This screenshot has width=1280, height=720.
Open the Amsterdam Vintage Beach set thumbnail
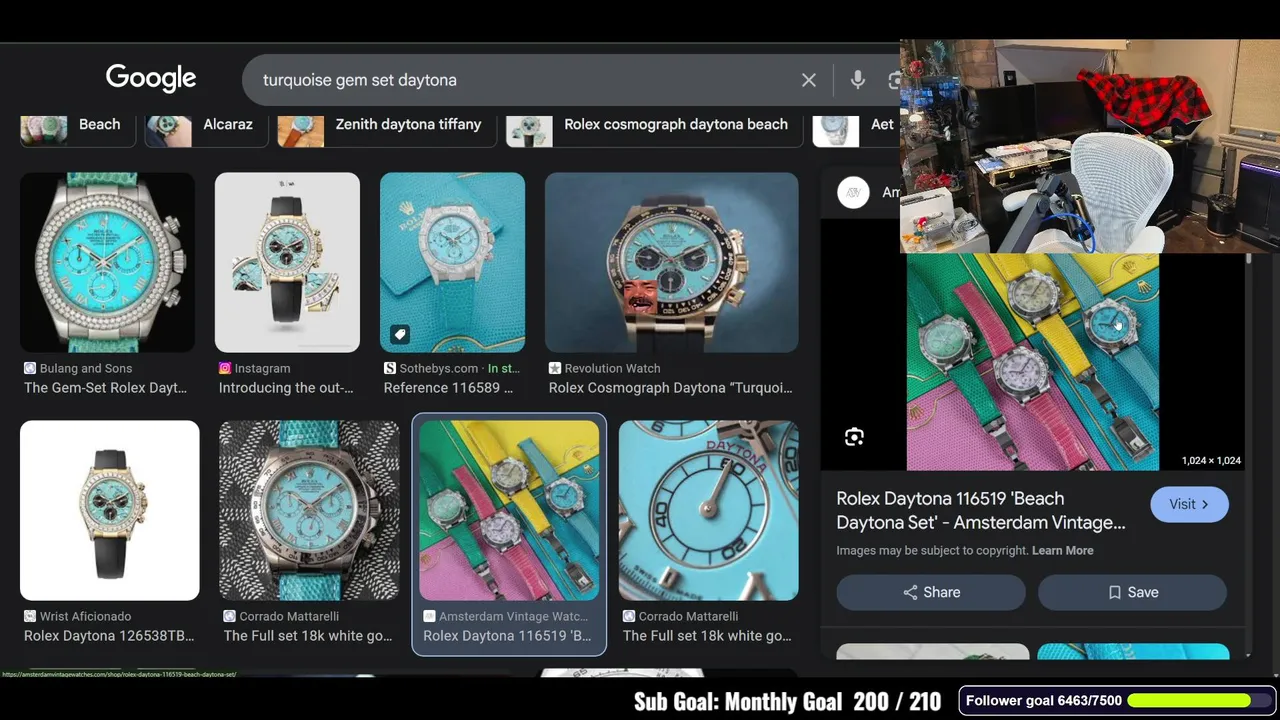tap(509, 510)
